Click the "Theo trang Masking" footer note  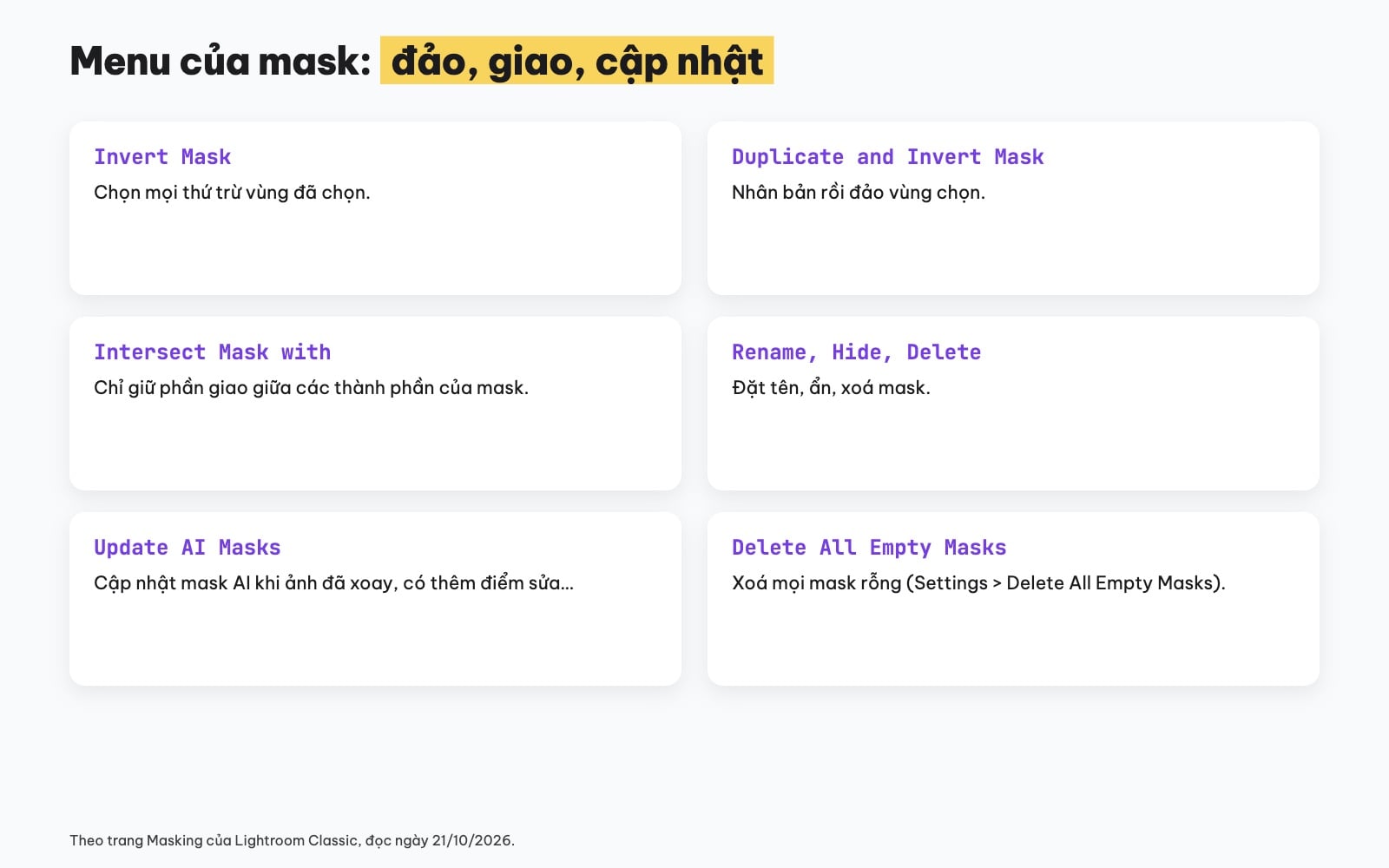coord(292,840)
